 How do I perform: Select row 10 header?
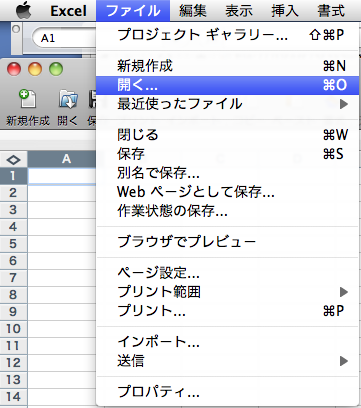pos(13,329)
